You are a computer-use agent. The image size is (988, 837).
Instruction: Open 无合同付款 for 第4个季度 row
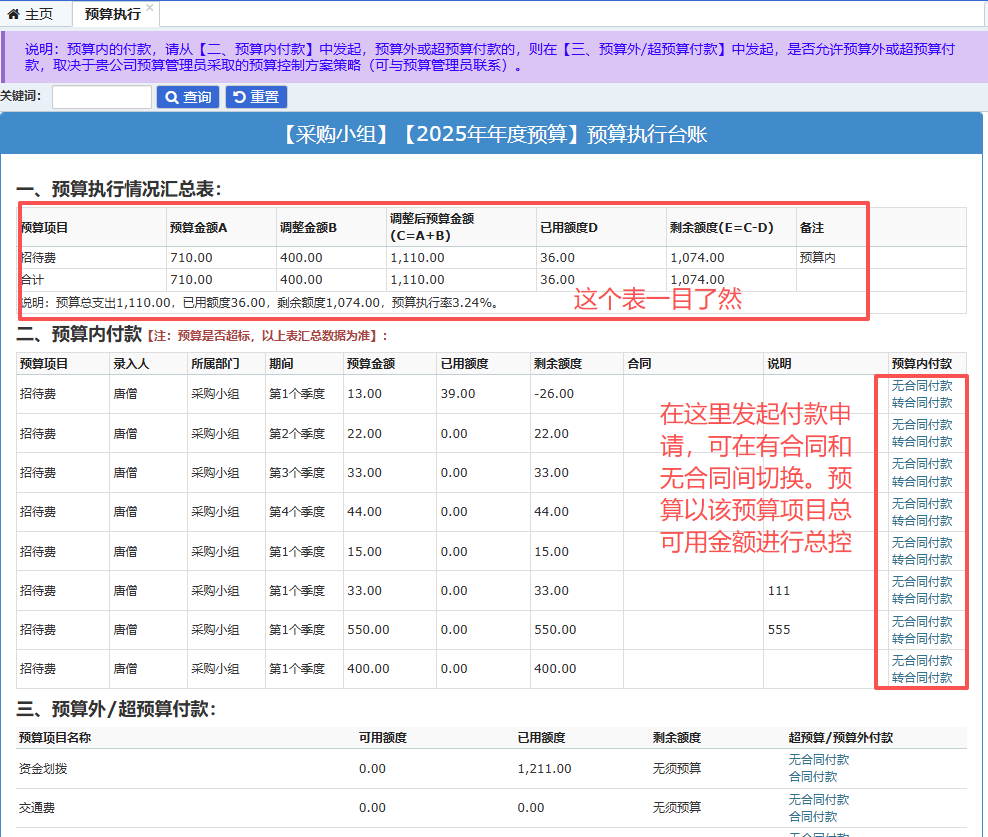[x=921, y=503]
